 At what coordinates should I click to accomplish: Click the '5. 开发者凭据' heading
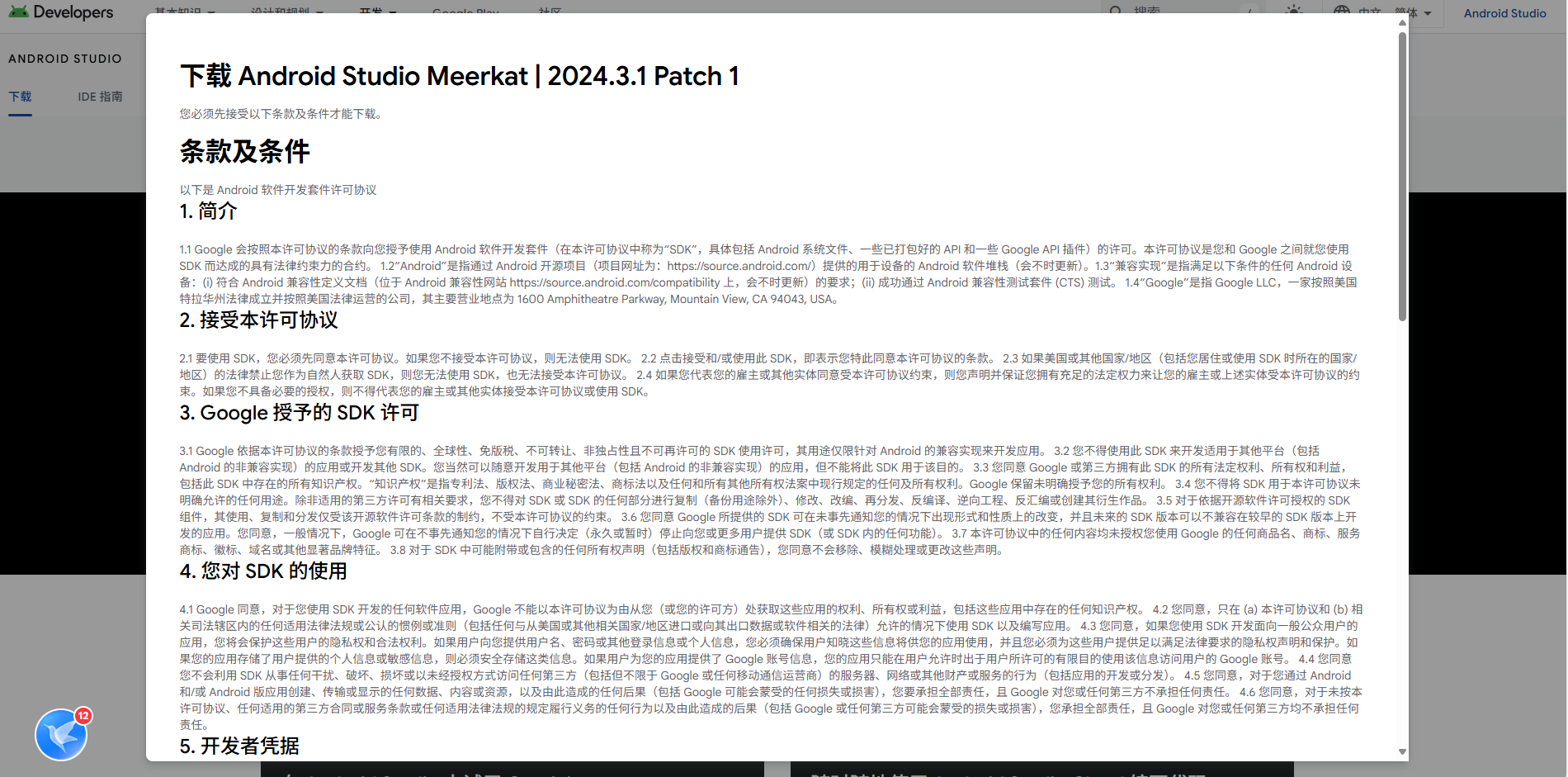[239, 746]
